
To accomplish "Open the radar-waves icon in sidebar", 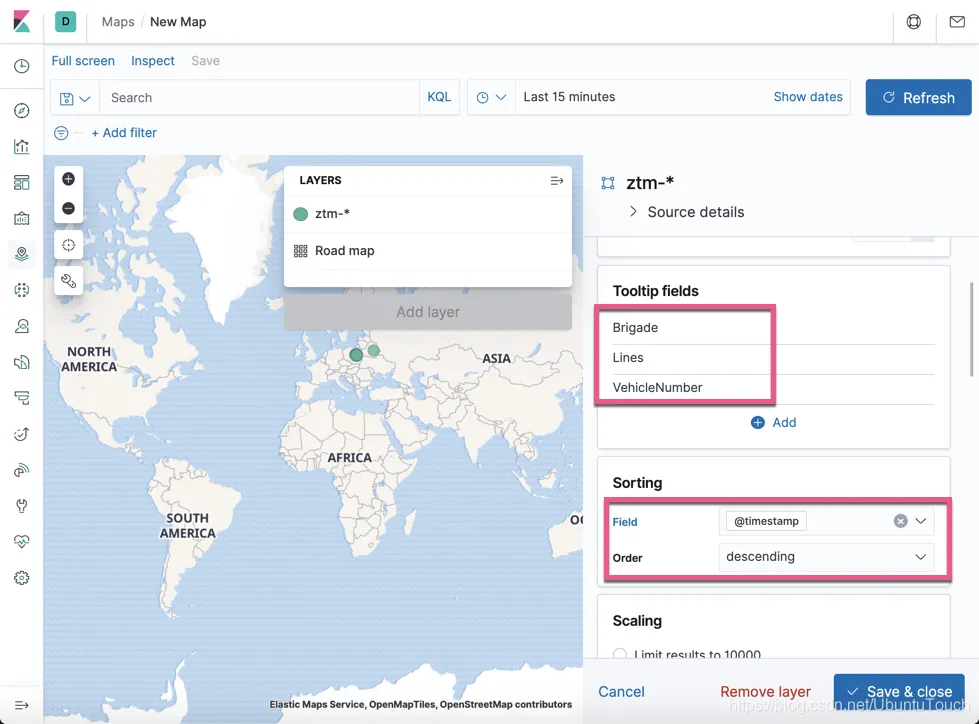I will pyautogui.click(x=22, y=470).
